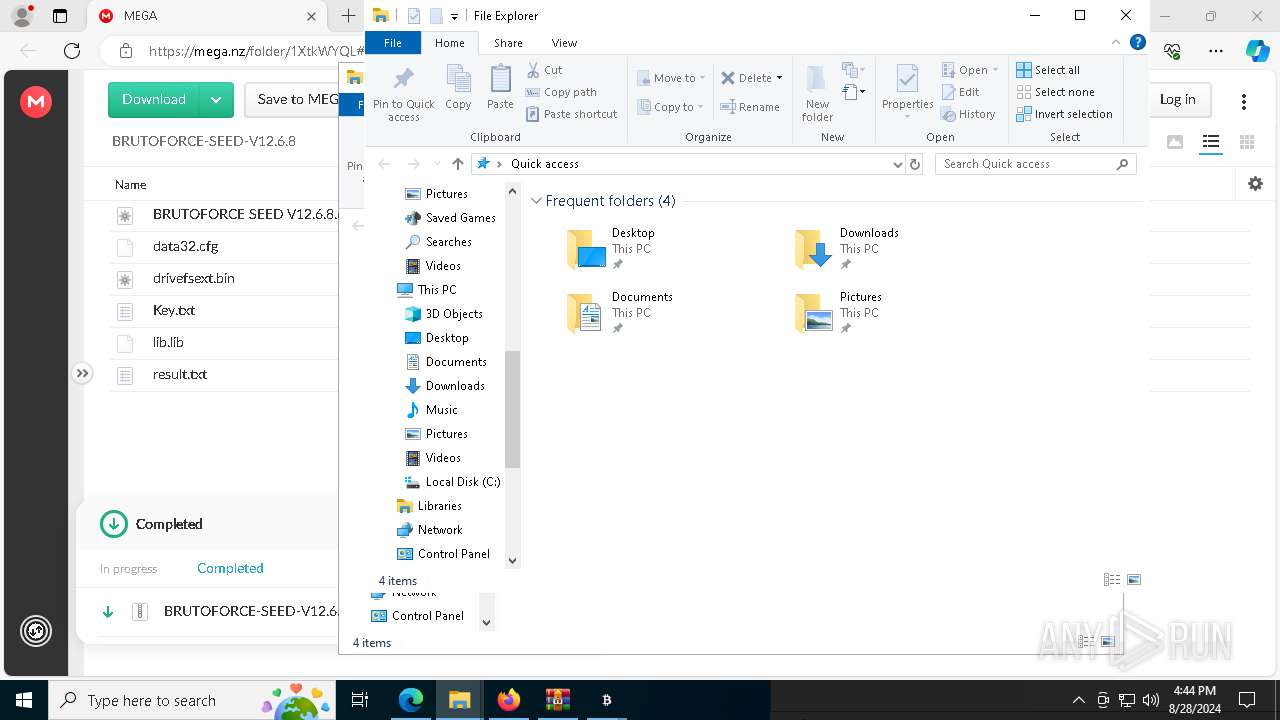The image size is (1280, 720).
Task: Open Firefox from the taskbar
Action: coord(508,700)
